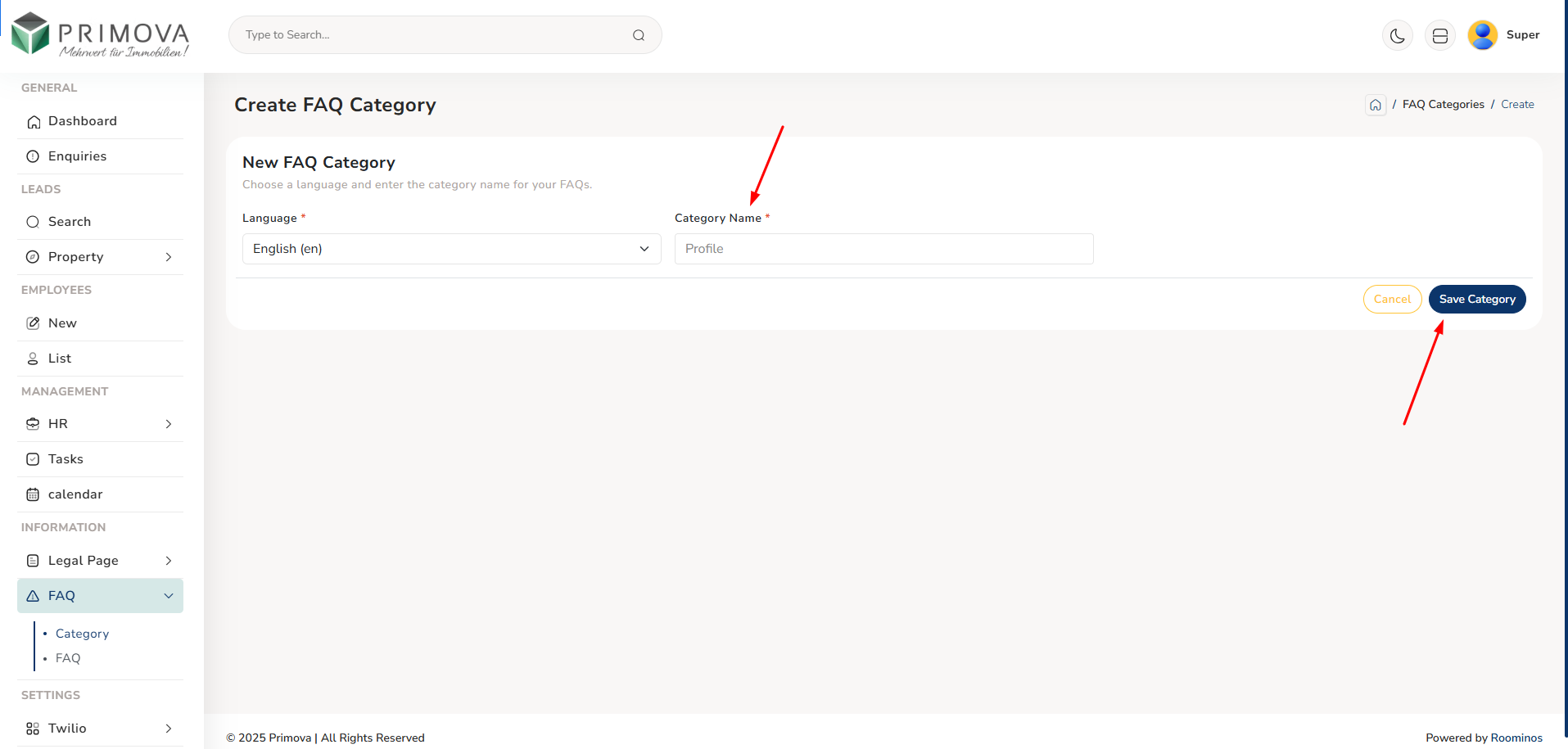The image size is (1568, 749).
Task: Click the search magnifier icon
Action: [639, 35]
